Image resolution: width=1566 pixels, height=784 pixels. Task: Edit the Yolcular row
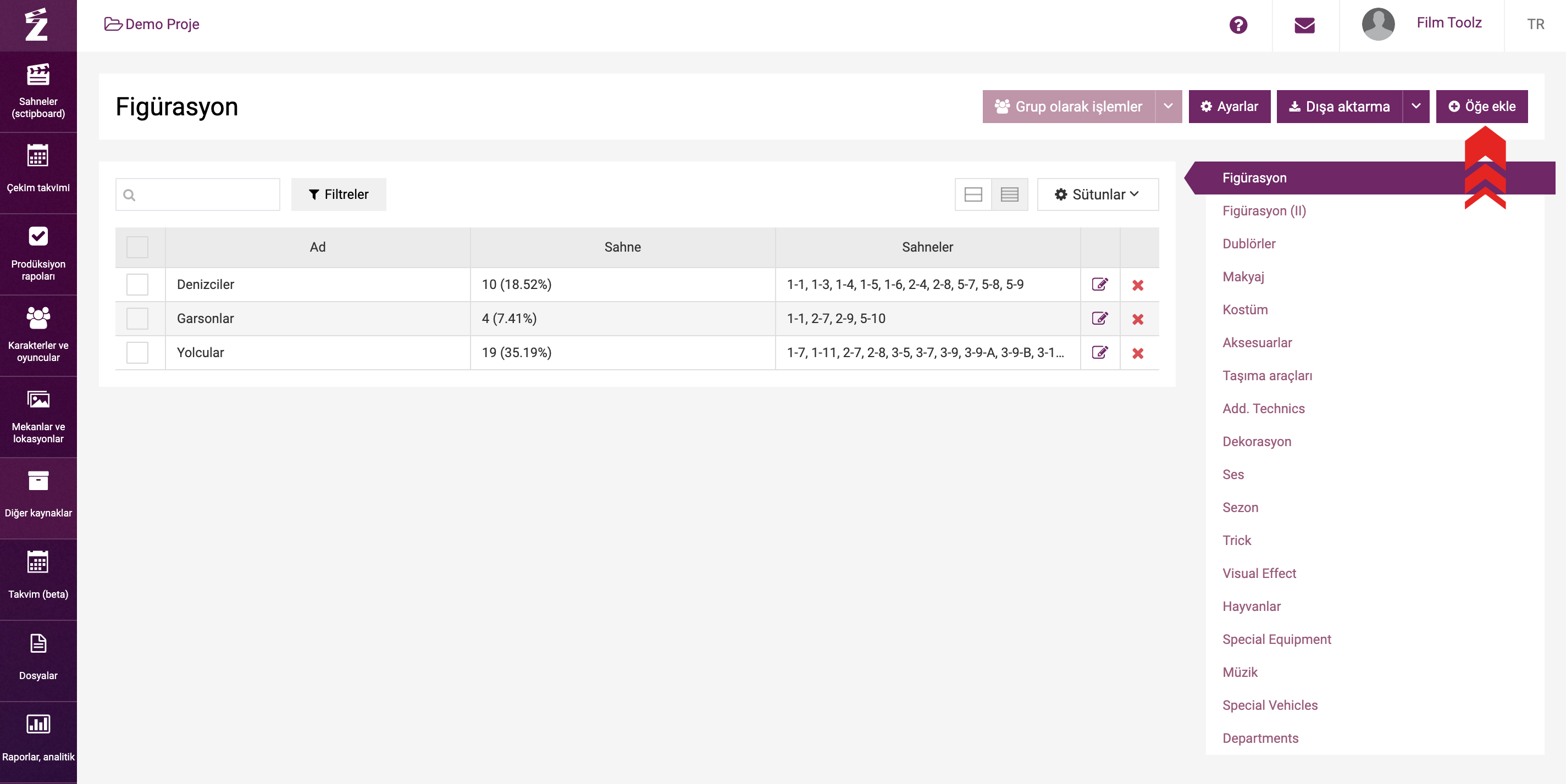[x=1100, y=353]
